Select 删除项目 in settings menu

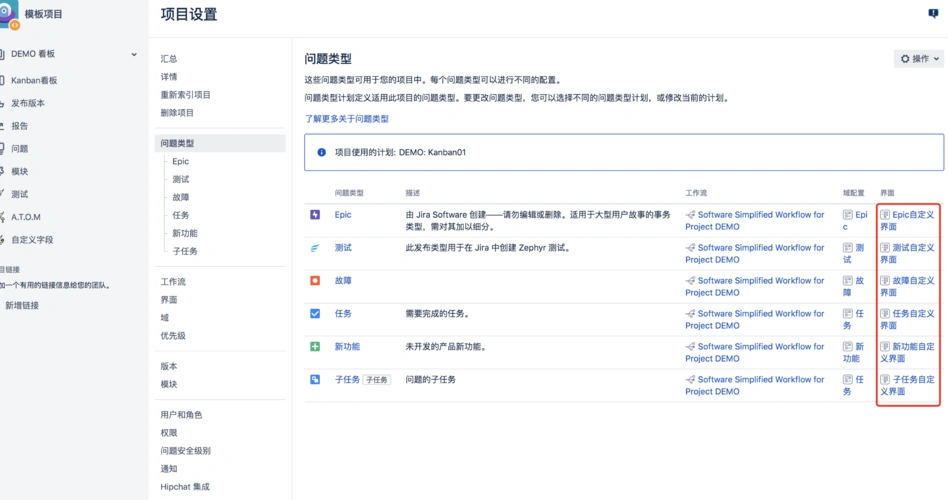click(177, 113)
